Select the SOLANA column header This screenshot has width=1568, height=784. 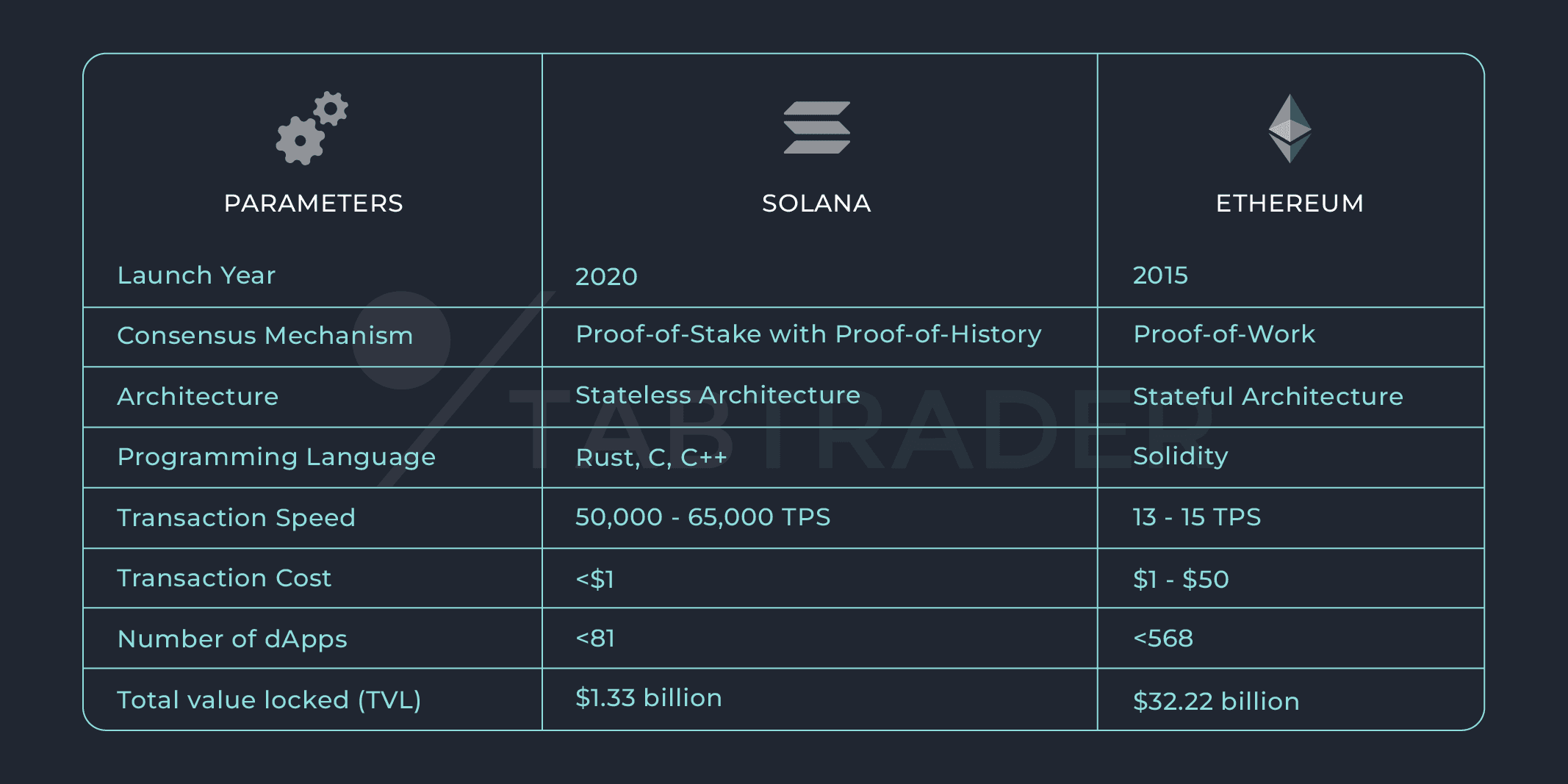(x=816, y=204)
